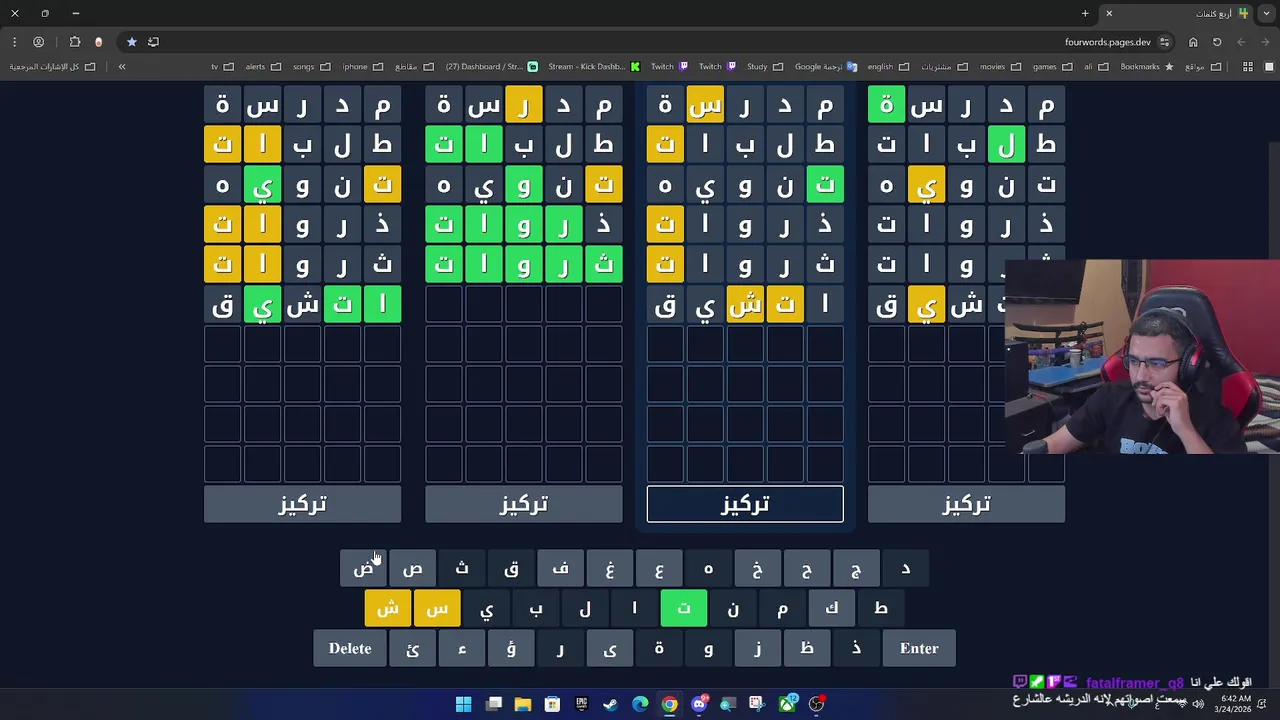Tap the ؤ keyboard key
This screenshot has height=720, width=1280.
pyautogui.click(x=511, y=649)
